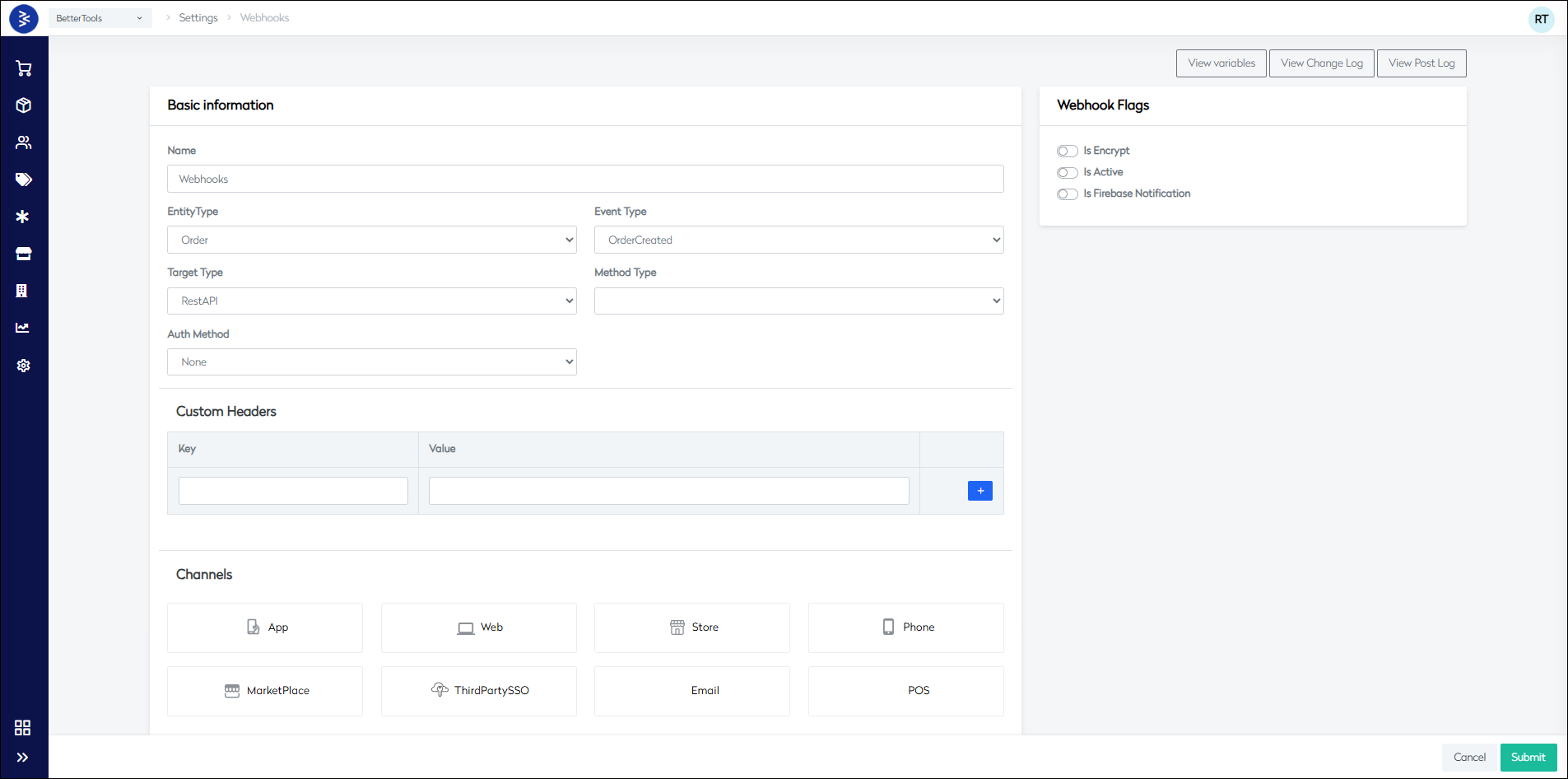Screen dimensions: 1568x779
Task: Enable the Is Firebase Notification toggle
Action: tap(1068, 194)
